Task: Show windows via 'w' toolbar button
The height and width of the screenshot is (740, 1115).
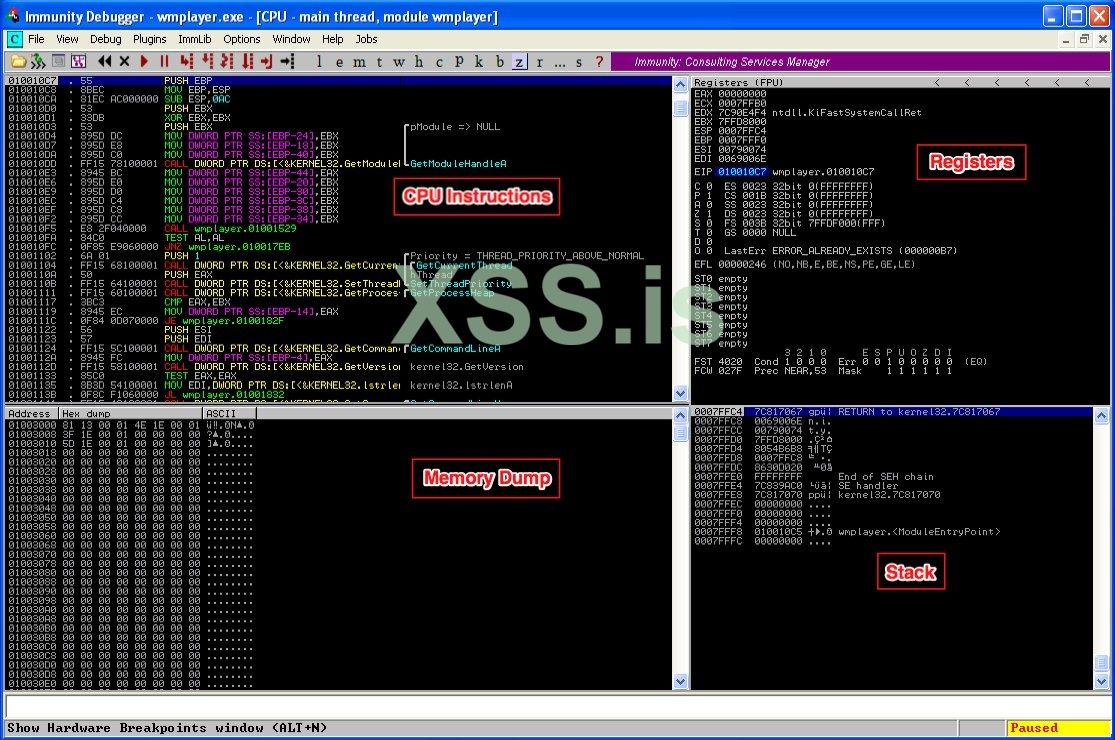Action: 399,62
